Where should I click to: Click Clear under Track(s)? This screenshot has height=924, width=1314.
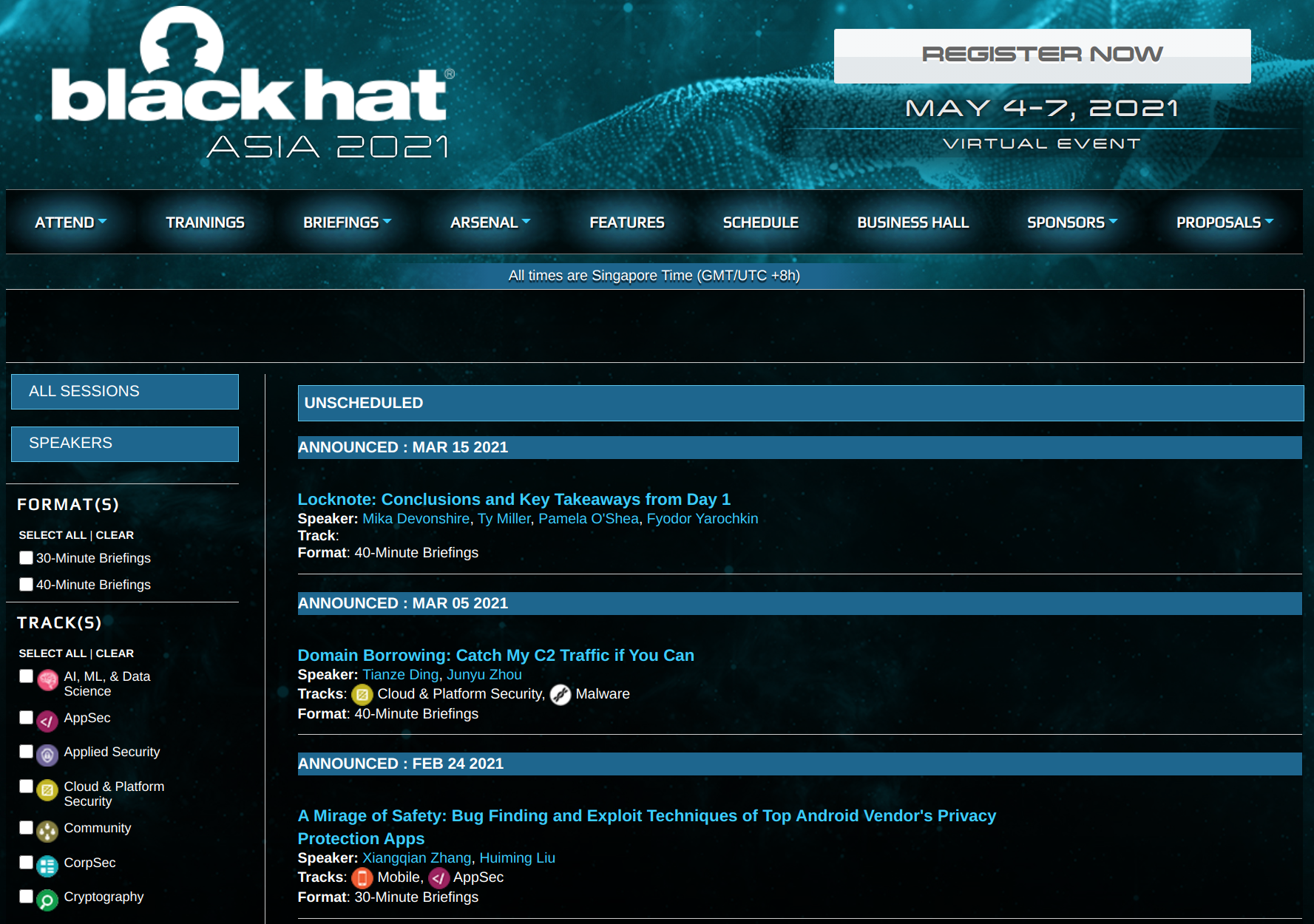(115, 653)
